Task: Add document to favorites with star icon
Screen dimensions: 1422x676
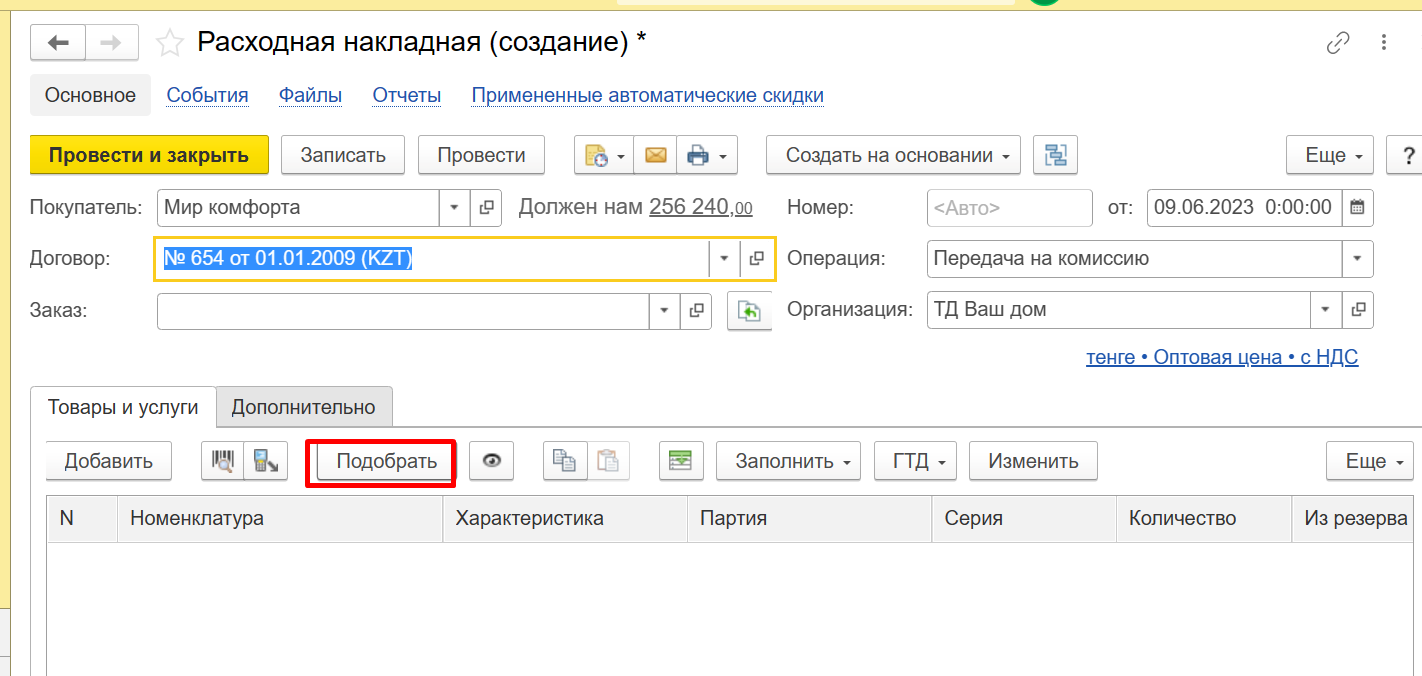Action: click(170, 43)
